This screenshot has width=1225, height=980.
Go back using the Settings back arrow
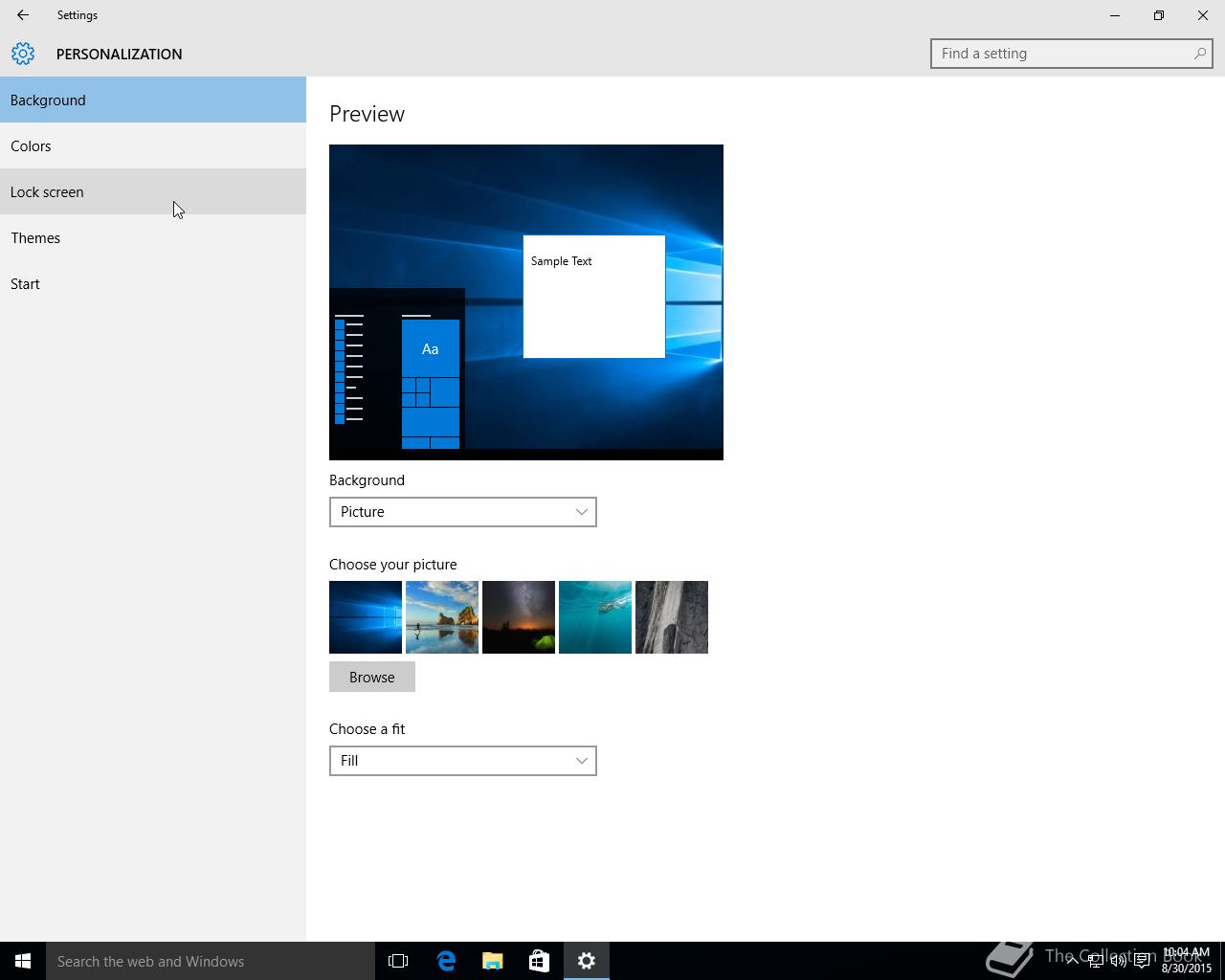coord(22,15)
